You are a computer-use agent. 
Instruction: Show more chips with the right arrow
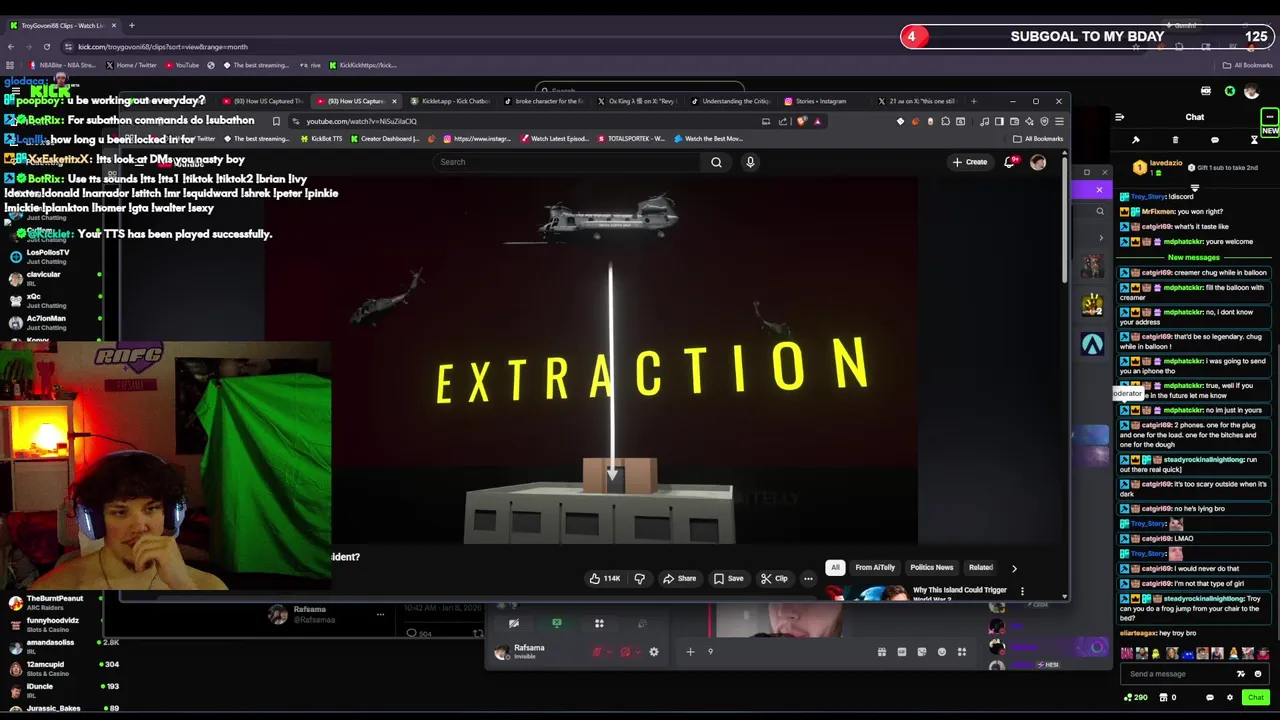[x=1014, y=568]
